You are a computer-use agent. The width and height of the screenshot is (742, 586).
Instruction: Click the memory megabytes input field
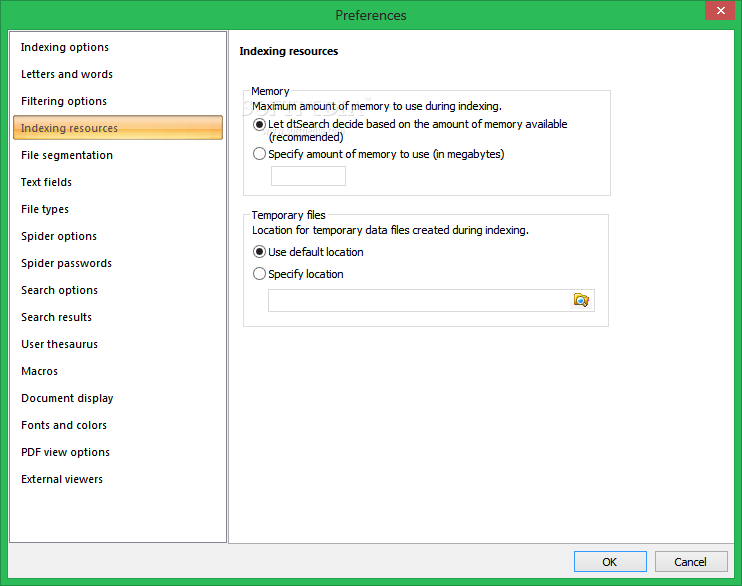coord(308,176)
